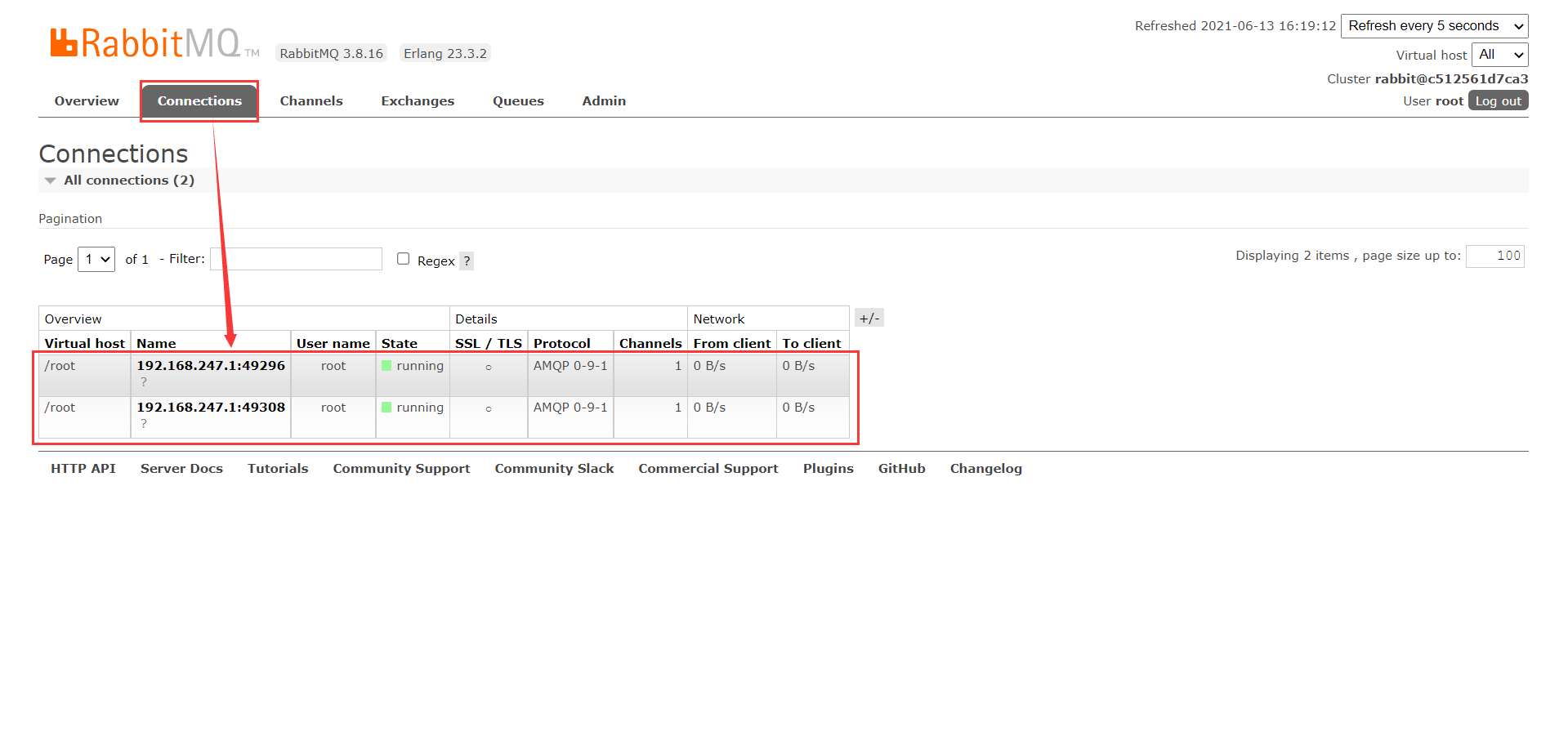The width and height of the screenshot is (1568, 731).
Task: Sort by User name column header
Action: [333, 344]
